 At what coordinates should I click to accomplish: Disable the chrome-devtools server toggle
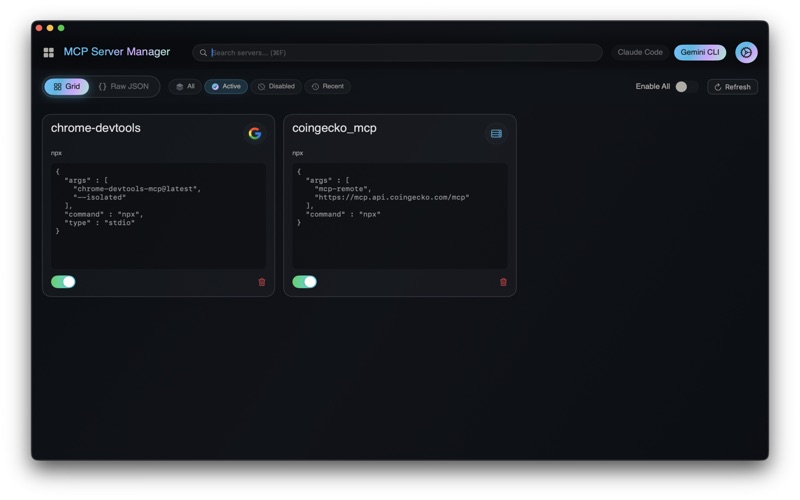click(x=63, y=282)
